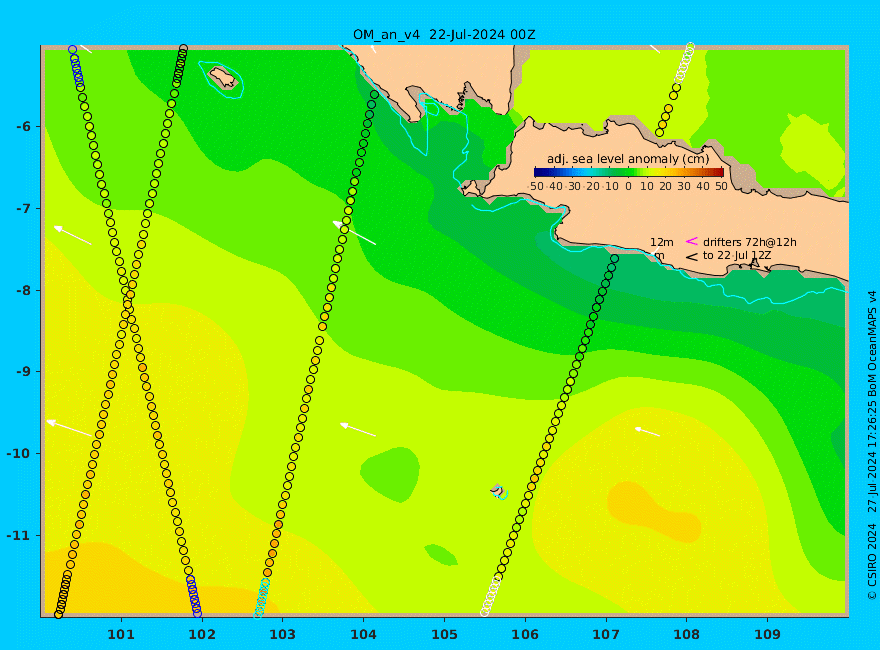880x650 pixels.
Task: Click the white current arrow near 103.9E, 9.7S
Action: click(358, 429)
